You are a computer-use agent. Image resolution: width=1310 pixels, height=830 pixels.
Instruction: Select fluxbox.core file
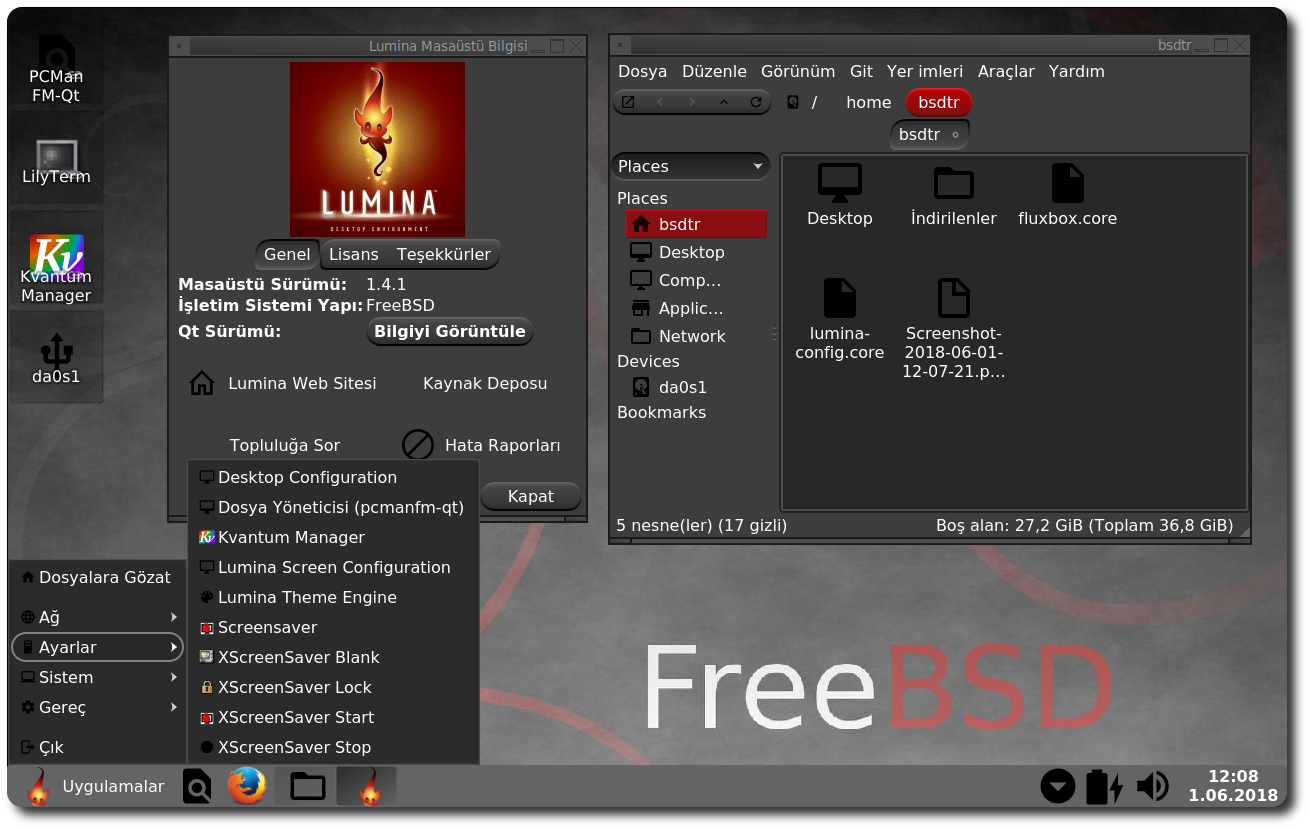coord(1067,196)
